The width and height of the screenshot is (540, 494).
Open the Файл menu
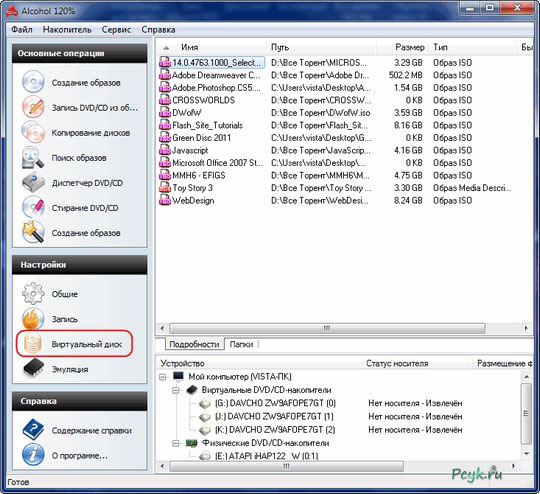tap(22, 30)
